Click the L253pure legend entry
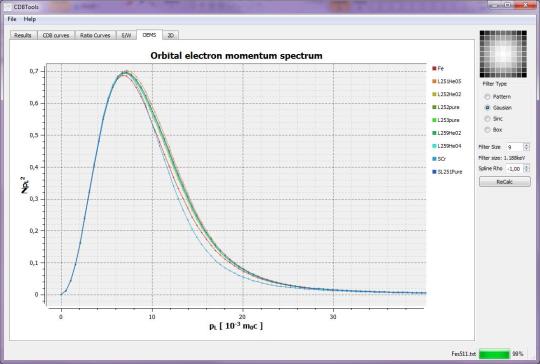This screenshot has height=364, width=540. pos(446,120)
